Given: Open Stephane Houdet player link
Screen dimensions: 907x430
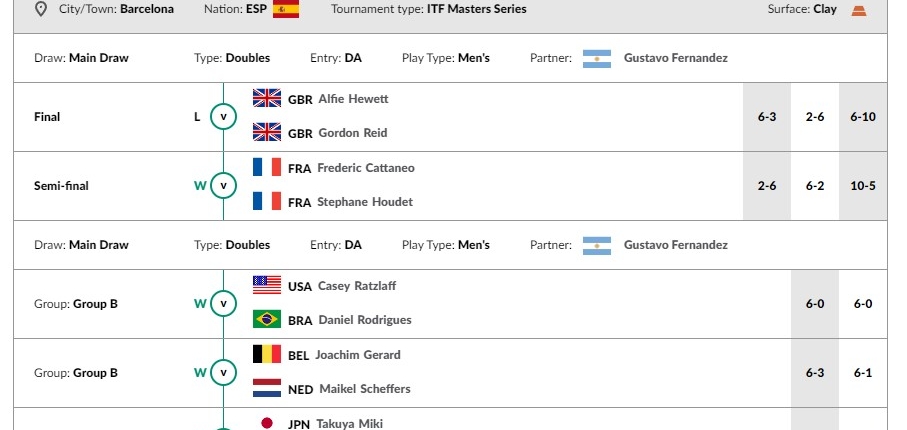Looking at the screenshot, I should [365, 202].
